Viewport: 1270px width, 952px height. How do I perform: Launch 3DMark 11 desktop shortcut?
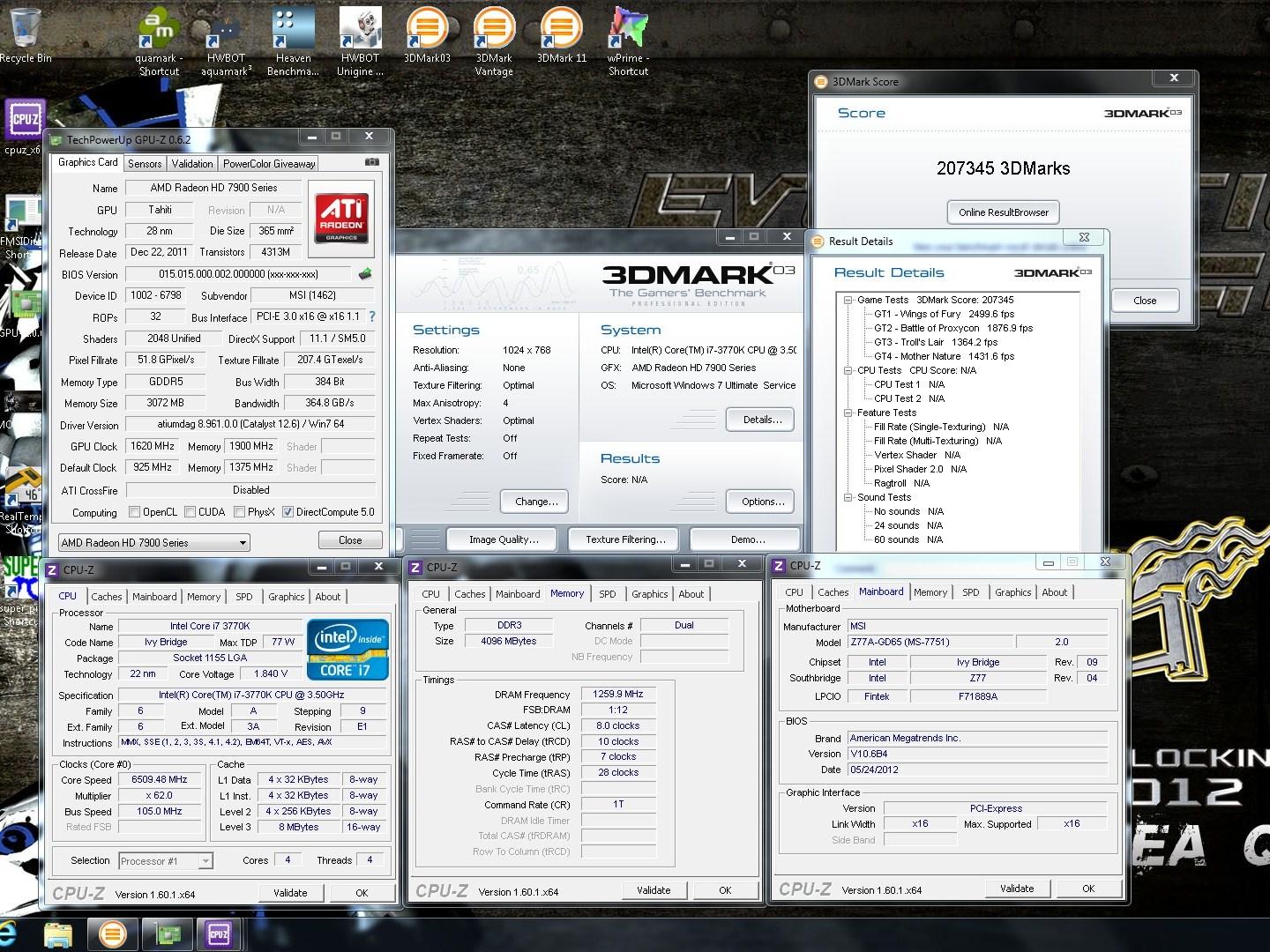[562, 35]
